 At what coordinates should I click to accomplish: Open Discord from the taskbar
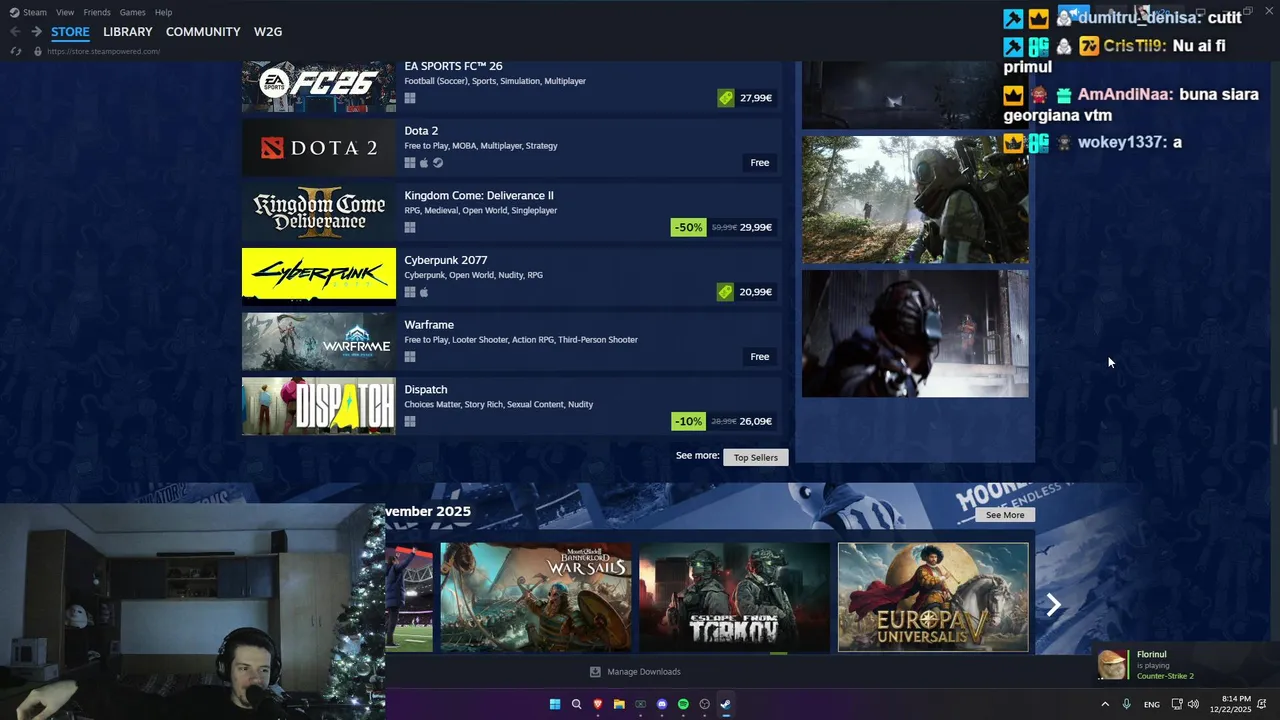click(x=662, y=704)
